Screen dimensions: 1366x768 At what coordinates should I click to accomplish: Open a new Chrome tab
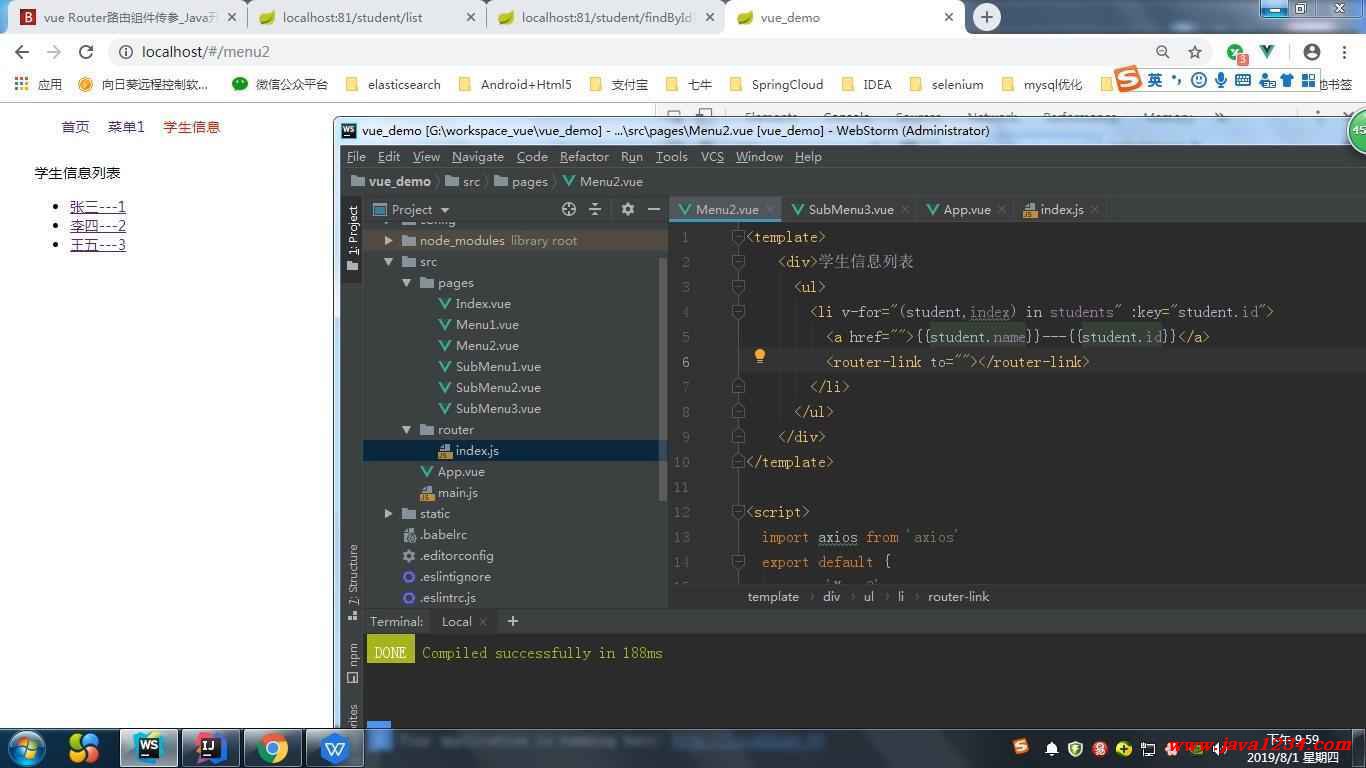pos(986,17)
